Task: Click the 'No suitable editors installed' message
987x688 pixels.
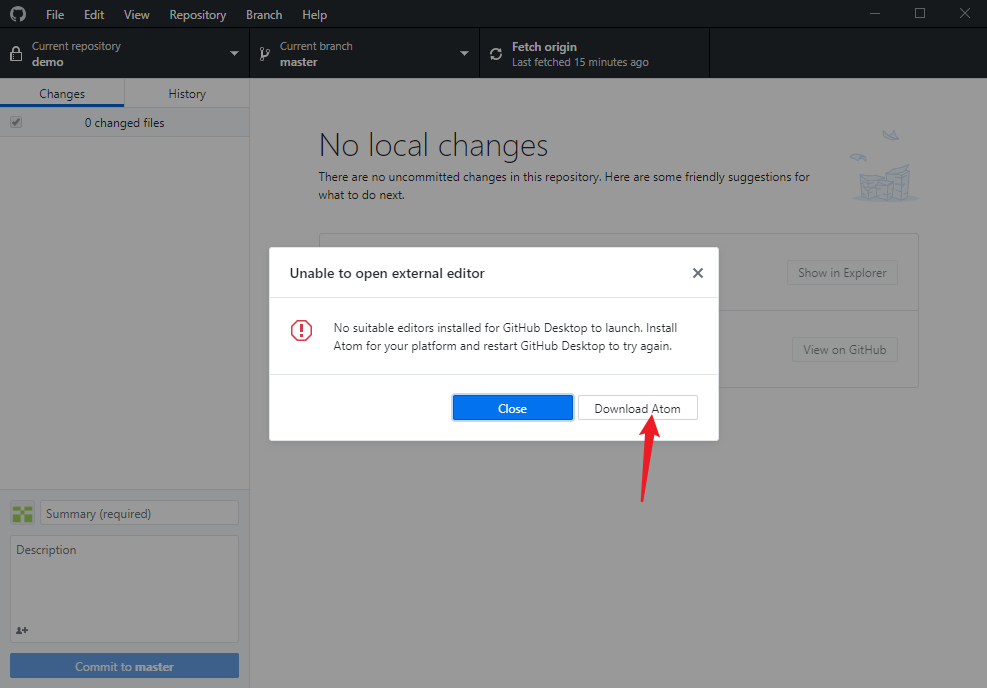Action: tap(505, 337)
